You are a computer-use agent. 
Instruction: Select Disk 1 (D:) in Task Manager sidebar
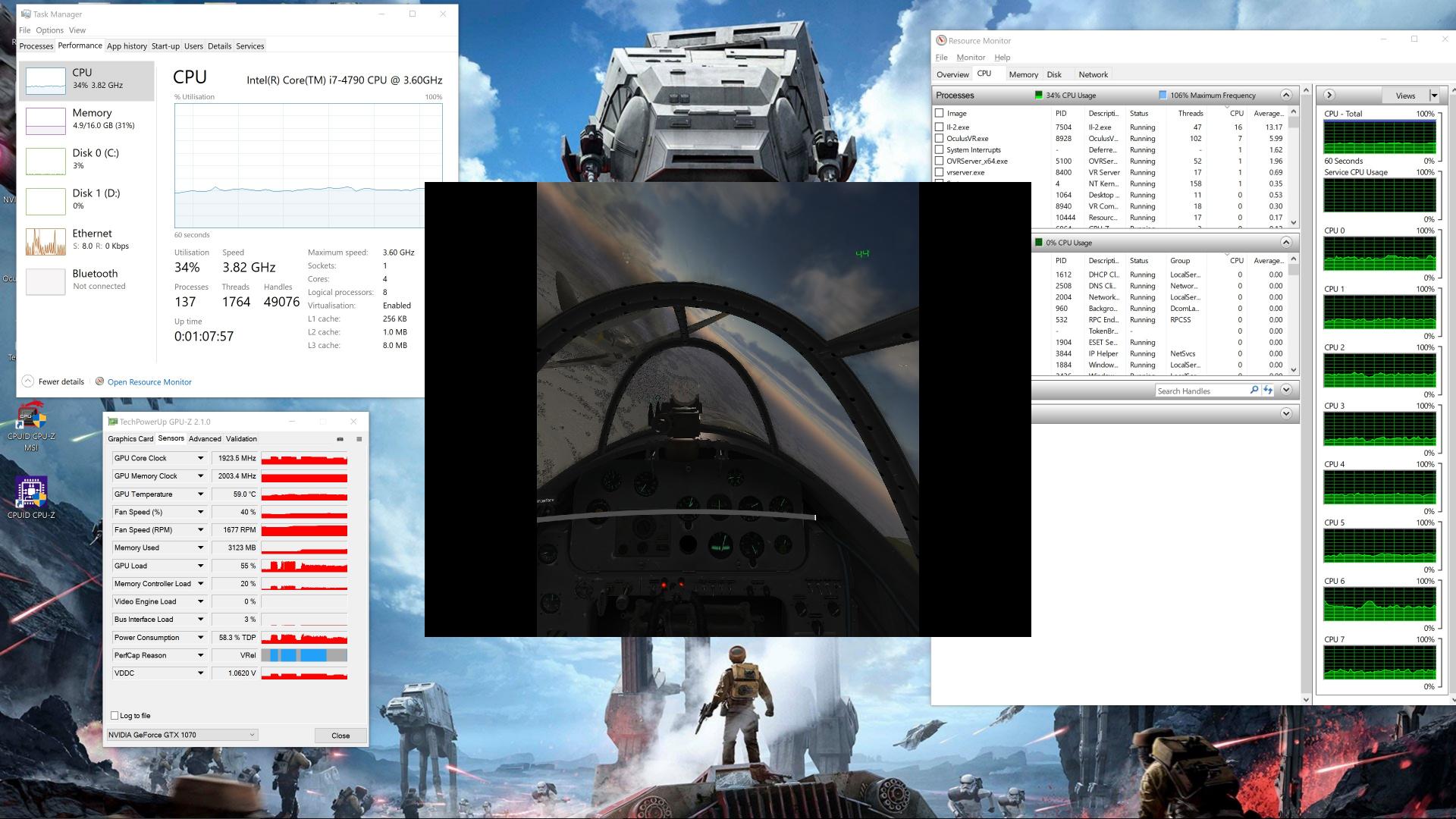[x=86, y=199]
